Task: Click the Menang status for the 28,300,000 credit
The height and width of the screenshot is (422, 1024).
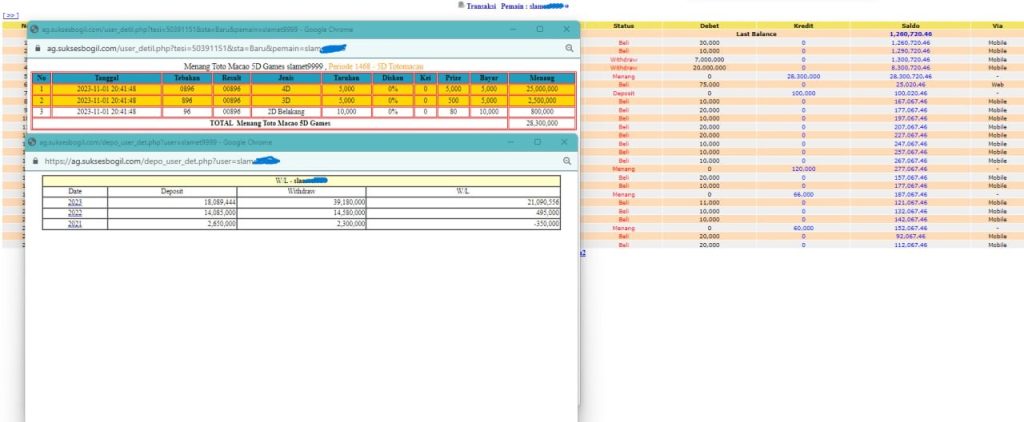Action: click(624, 76)
